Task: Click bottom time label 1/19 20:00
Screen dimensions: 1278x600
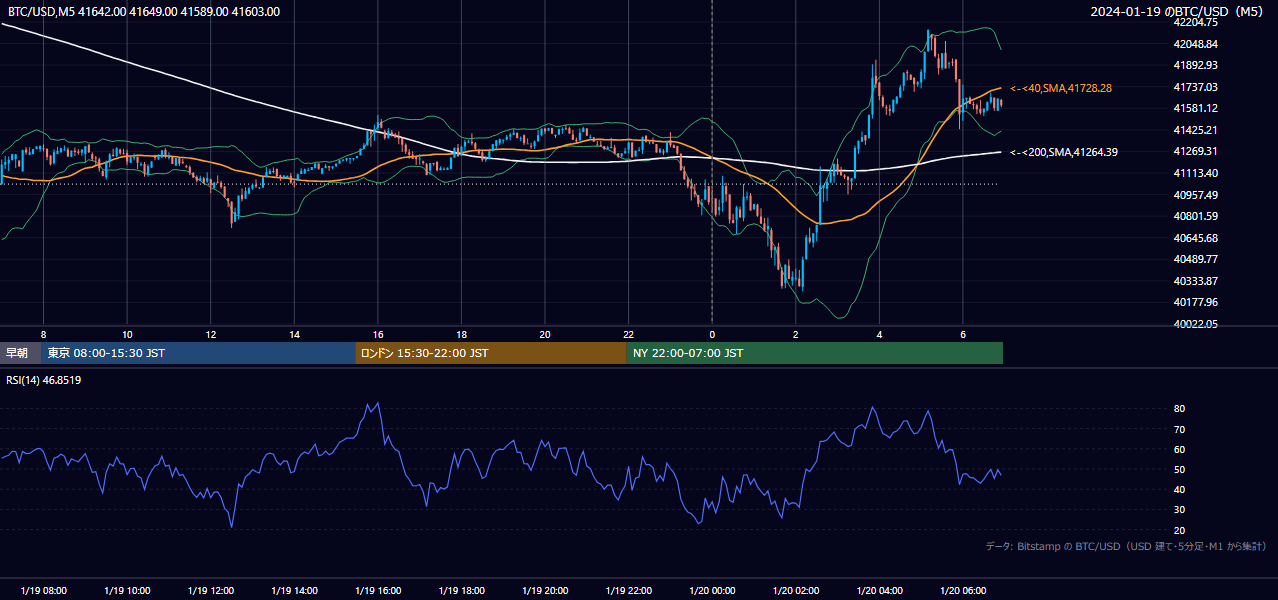Action: [x=545, y=591]
